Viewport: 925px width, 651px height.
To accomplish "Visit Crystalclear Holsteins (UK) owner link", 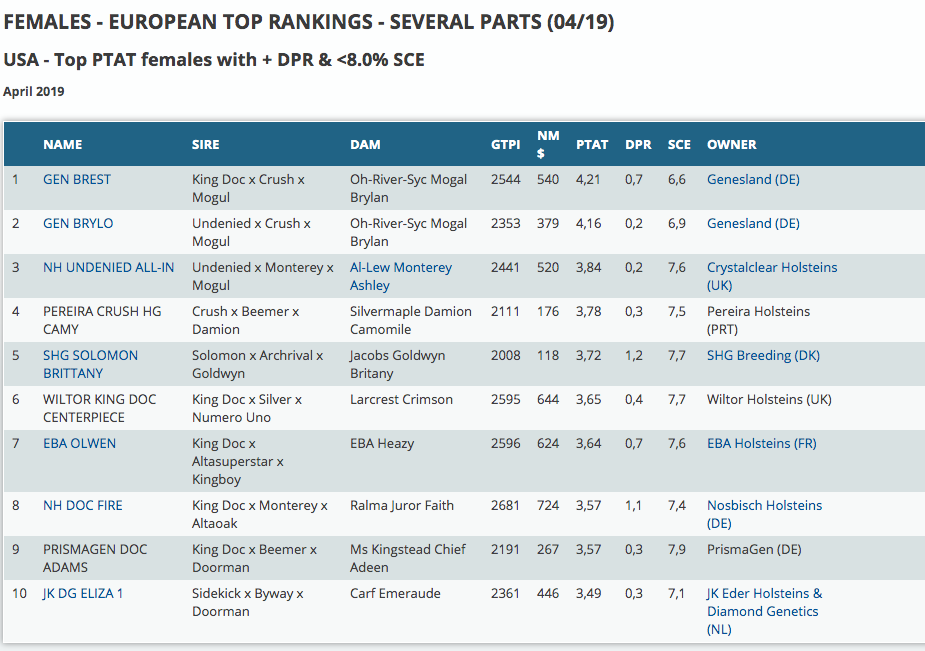I will click(771, 276).
